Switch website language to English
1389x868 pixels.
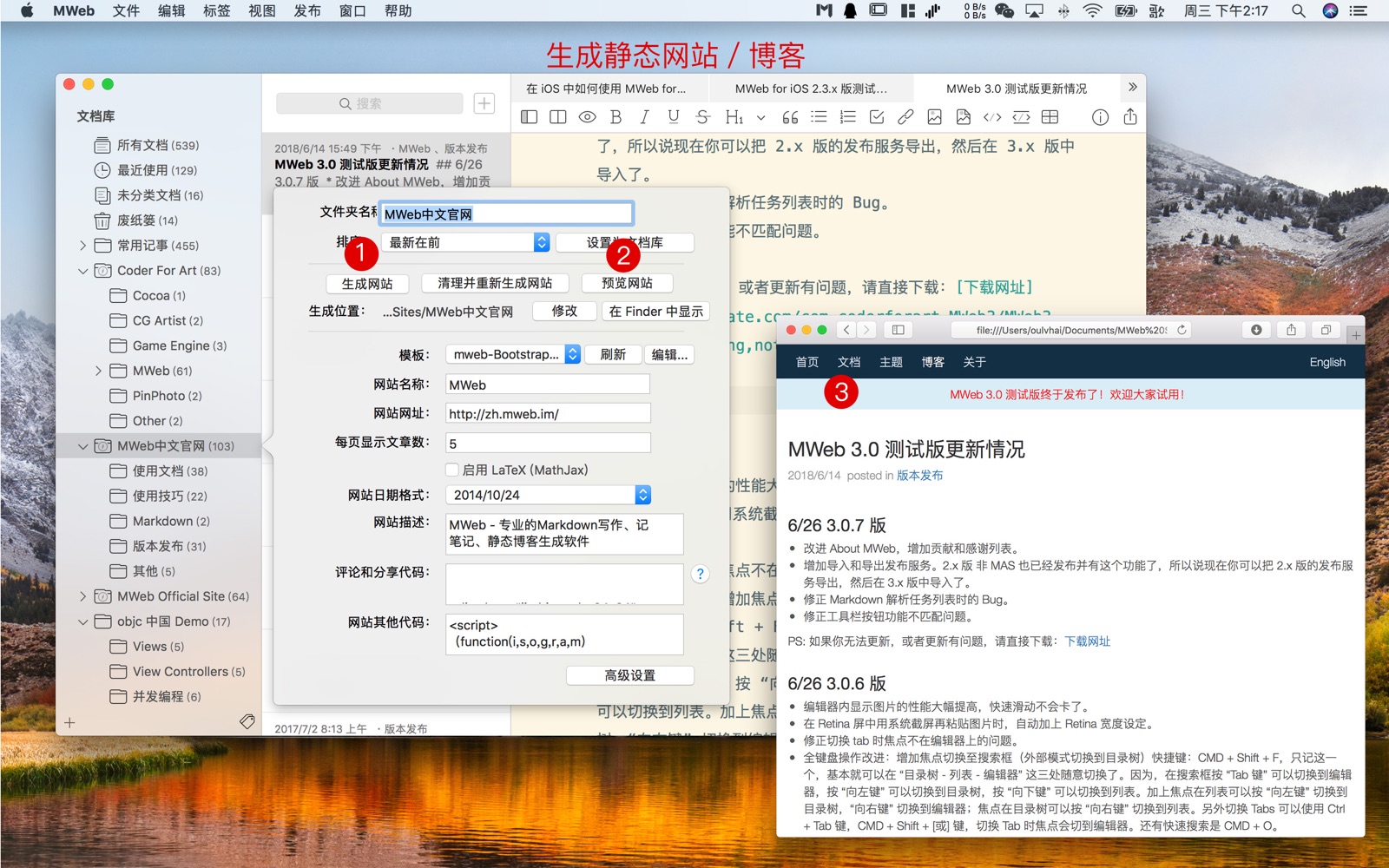click(1327, 362)
